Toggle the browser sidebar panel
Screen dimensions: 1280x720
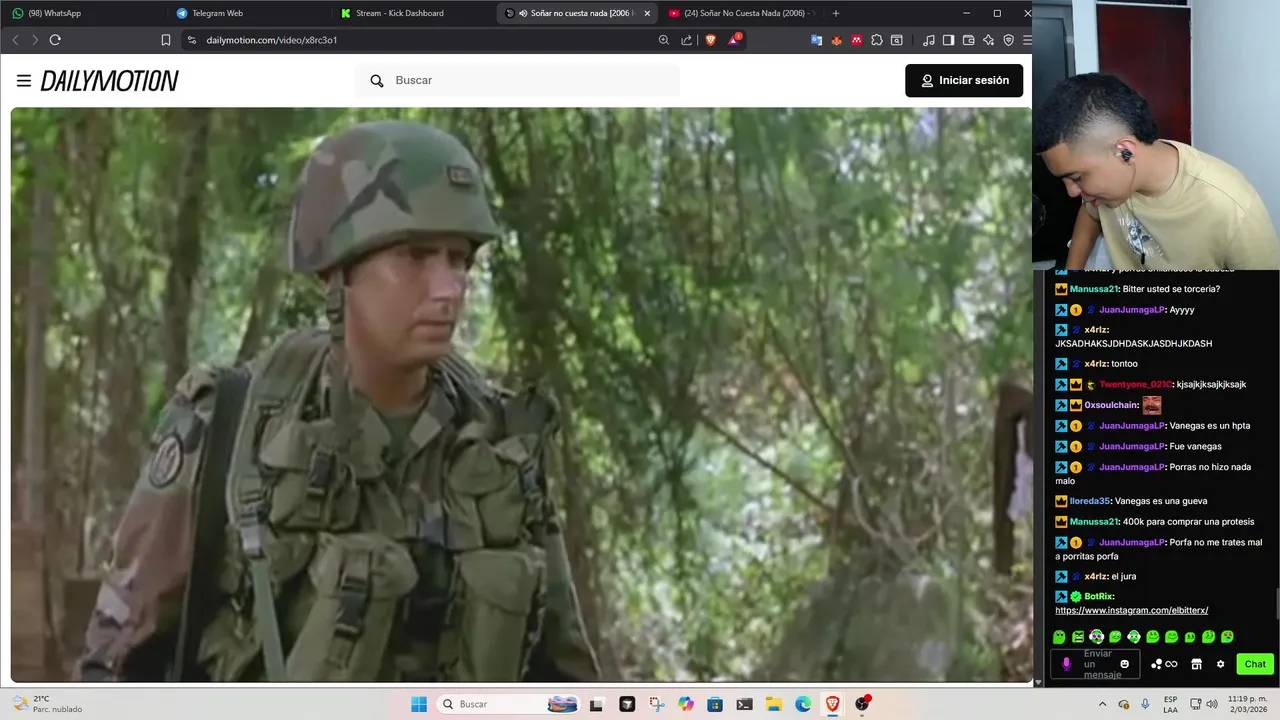949,40
